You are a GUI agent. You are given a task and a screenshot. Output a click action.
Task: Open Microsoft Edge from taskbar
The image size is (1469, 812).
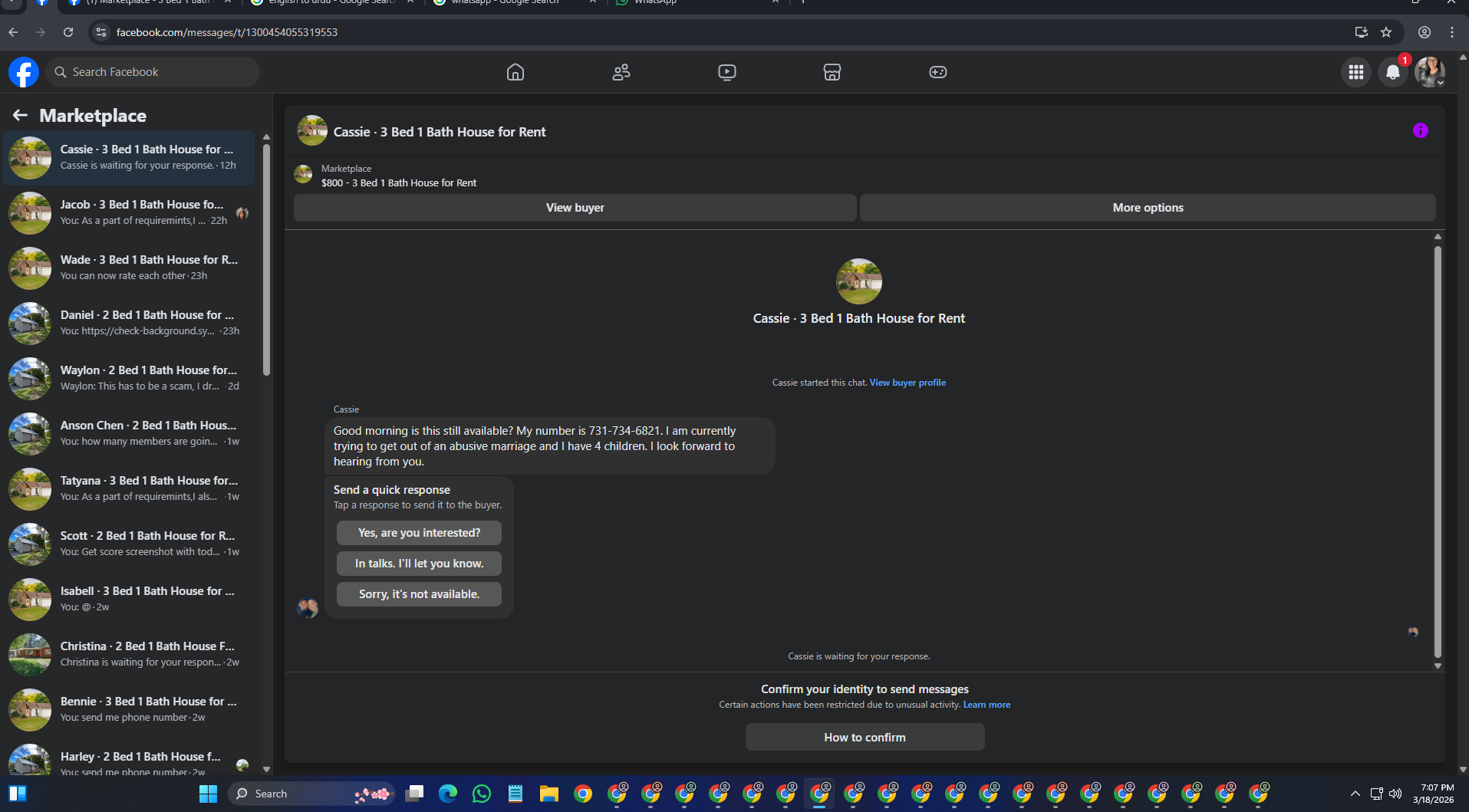click(x=448, y=794)
